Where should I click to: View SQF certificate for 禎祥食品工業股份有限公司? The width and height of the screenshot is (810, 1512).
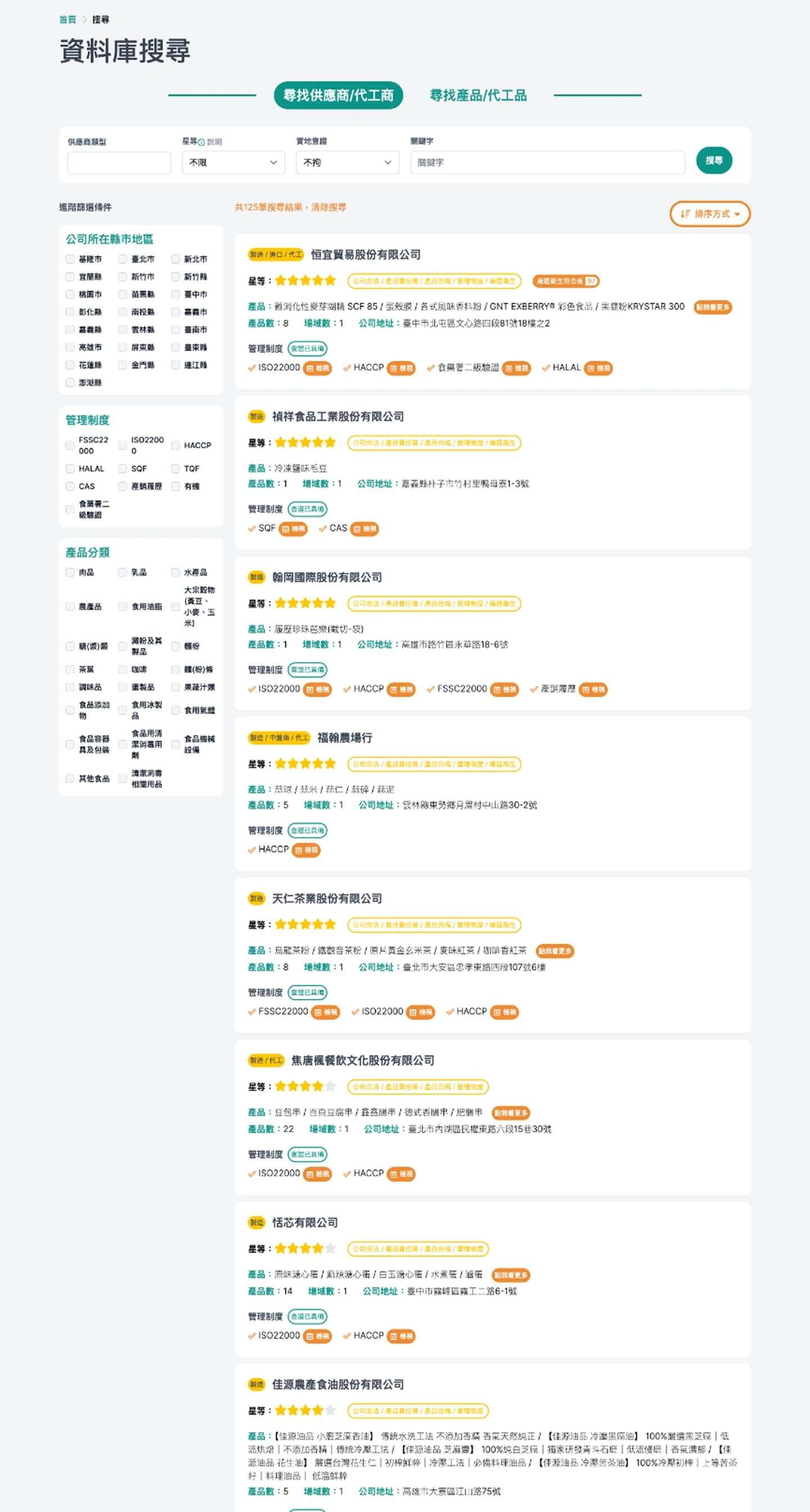pyautogui.click(x=293, y=529)
